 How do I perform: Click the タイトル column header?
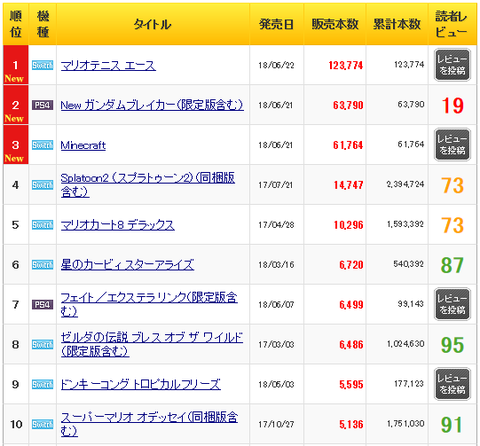(153, 24)
